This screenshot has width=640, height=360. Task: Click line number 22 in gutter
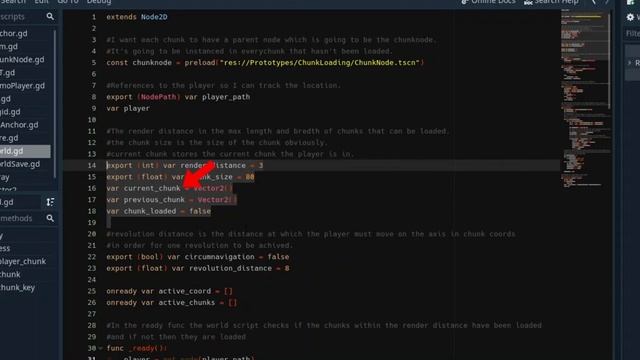[92, 257]
